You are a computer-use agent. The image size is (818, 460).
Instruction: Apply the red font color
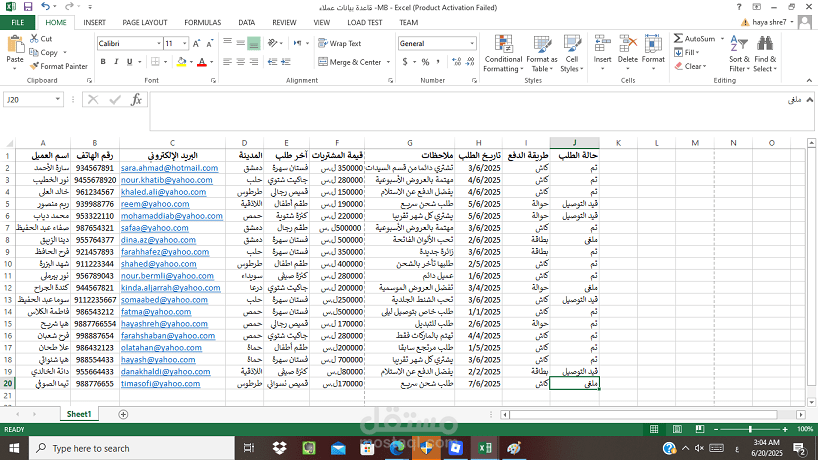click(202, 62)
